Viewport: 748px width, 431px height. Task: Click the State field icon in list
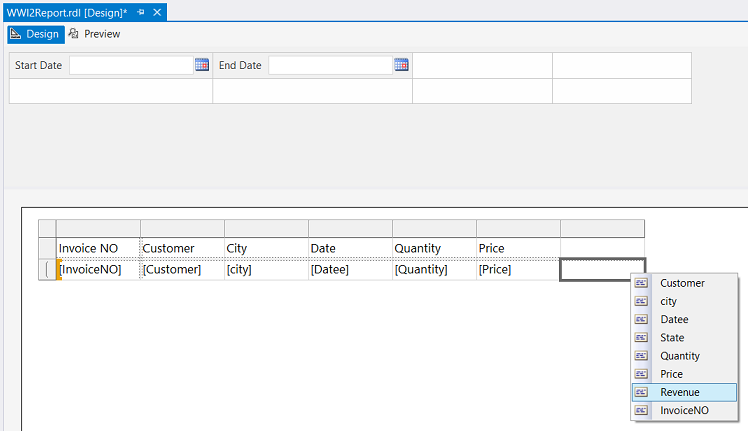click(x=641, y=337)
